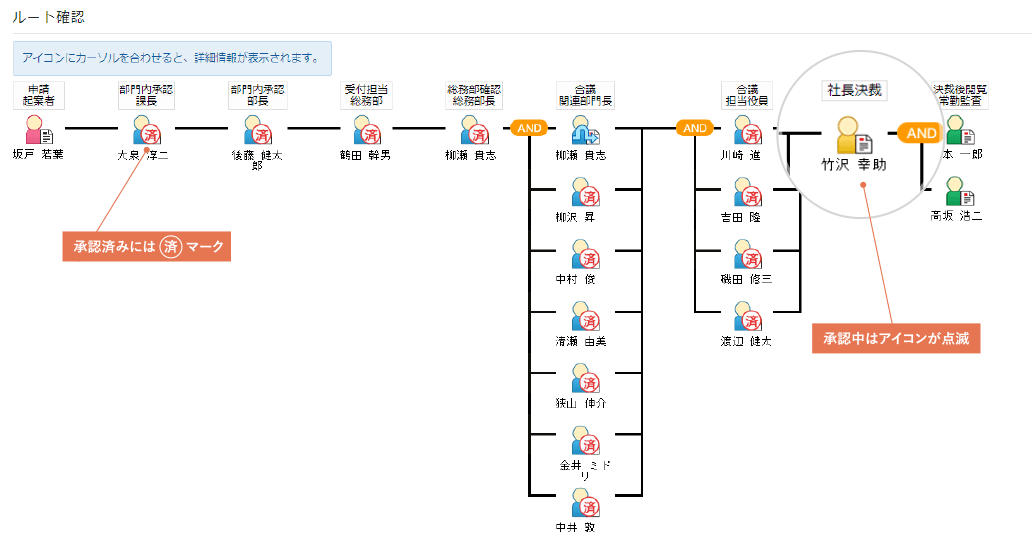The image size is (1032, 546).
Task: Click 総務部長 柳瀬 貞志 approved icon
Action: pyautogui.click(x=475, y=130)
